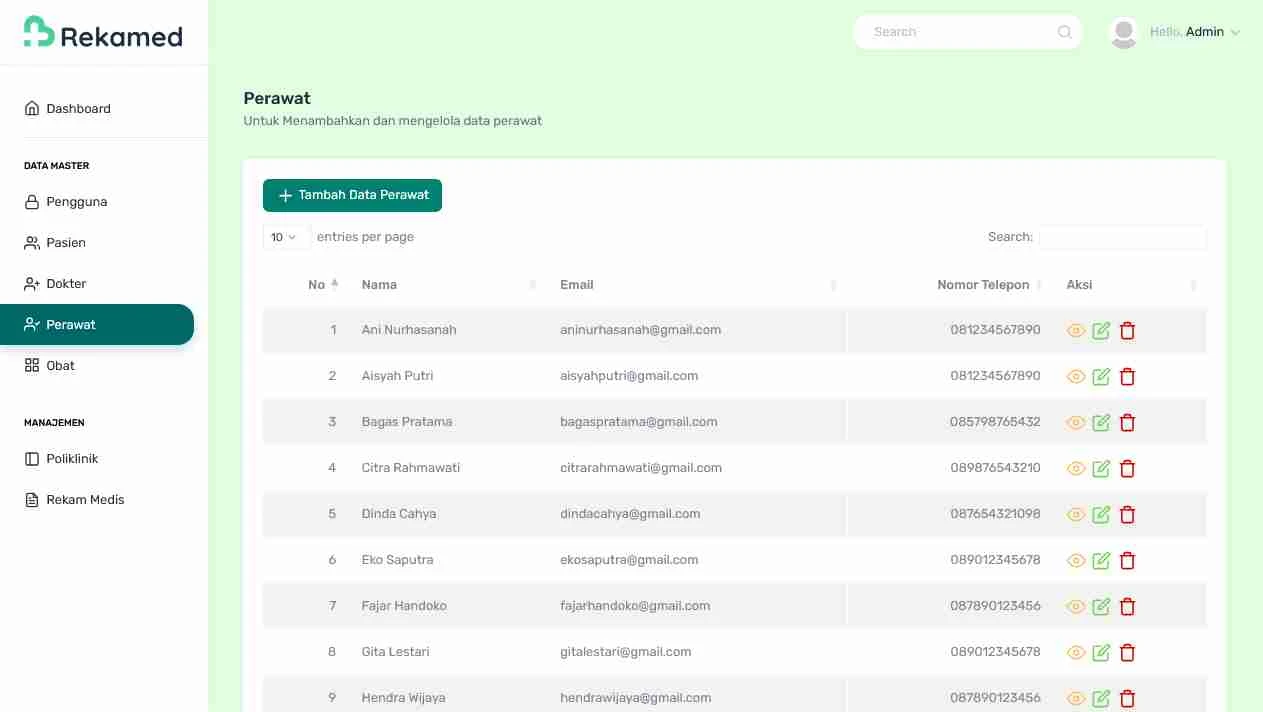
Task: Delete Eko Saputra's row
Action: pyautogui.click(x=1128, y=561)
